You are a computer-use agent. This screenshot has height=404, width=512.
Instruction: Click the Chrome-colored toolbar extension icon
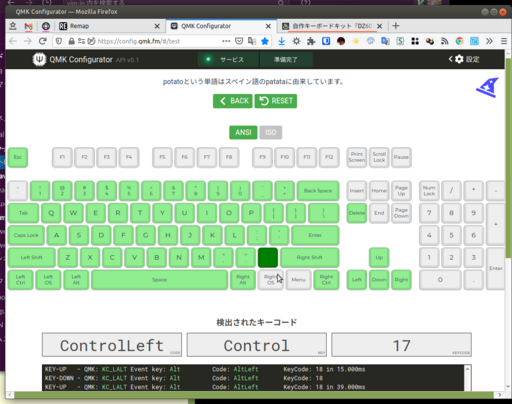pos(459,41)
